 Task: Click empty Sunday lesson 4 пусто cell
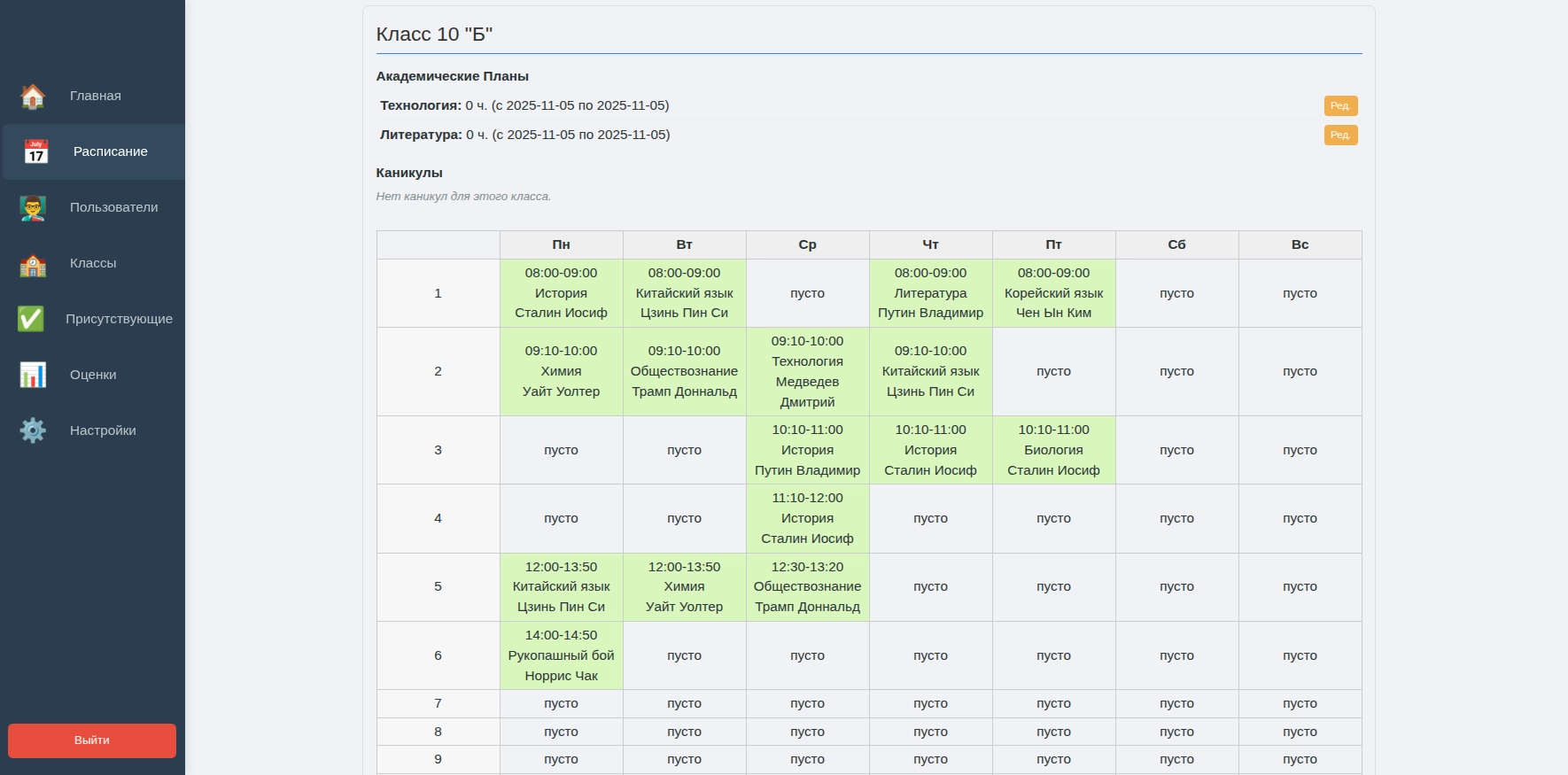[x=1300, y=518]
